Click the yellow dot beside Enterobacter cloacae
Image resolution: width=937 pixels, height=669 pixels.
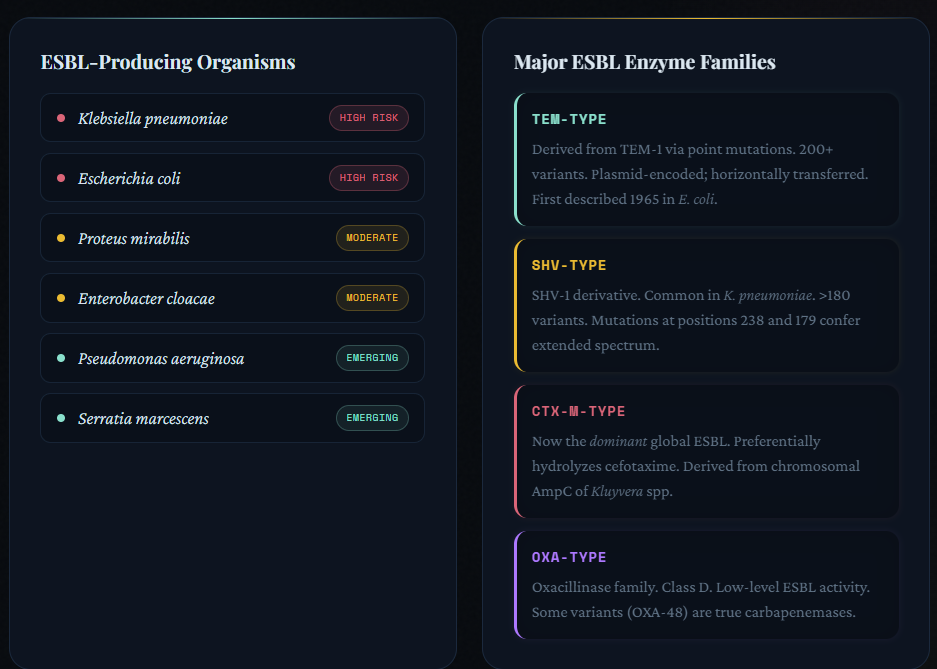click(x=61, y=298)
